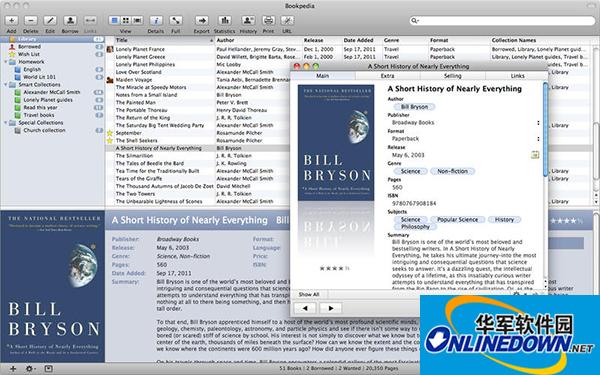Sort by Collection Names column header

pyautogui.click(x=540, y=40)
